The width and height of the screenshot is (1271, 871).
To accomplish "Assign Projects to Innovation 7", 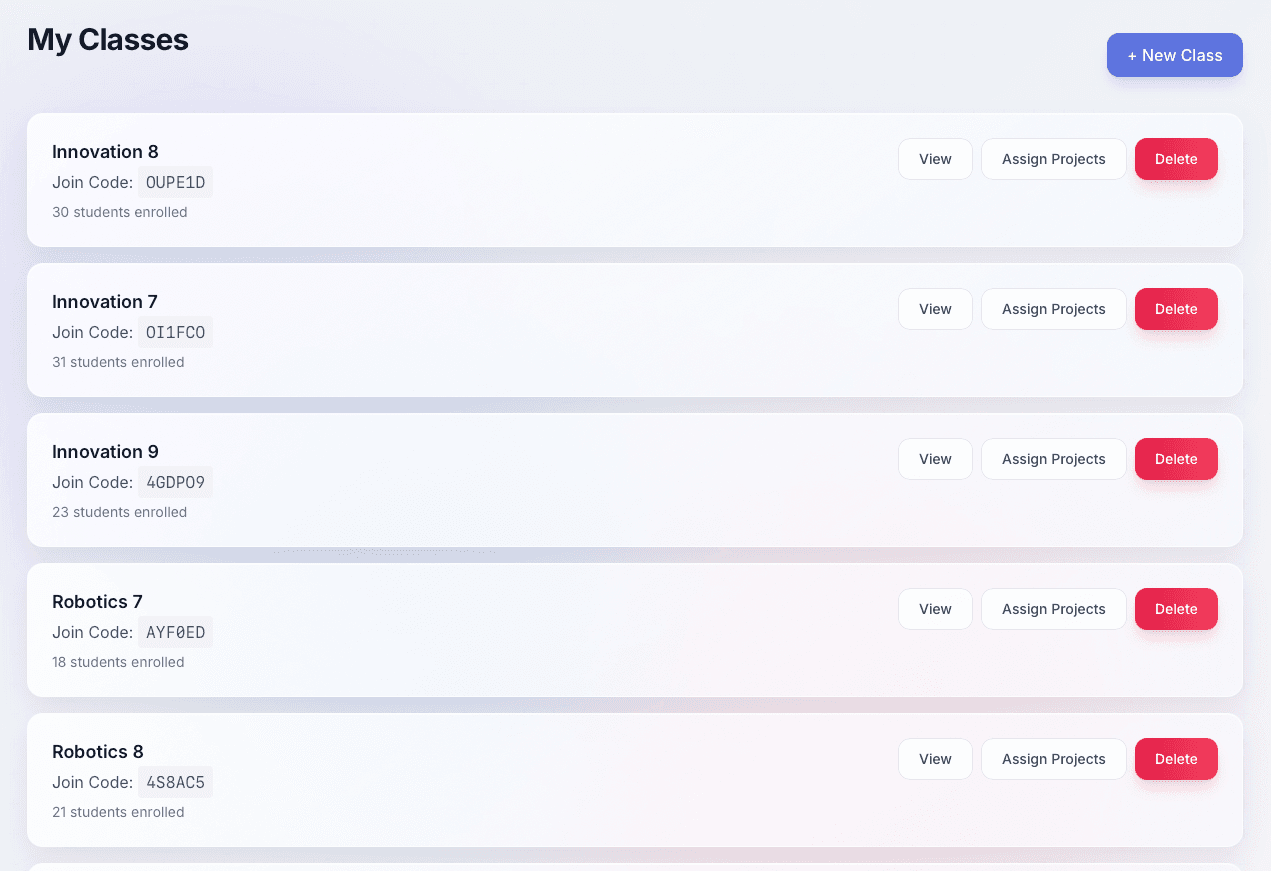I will tap(1053, 308).
